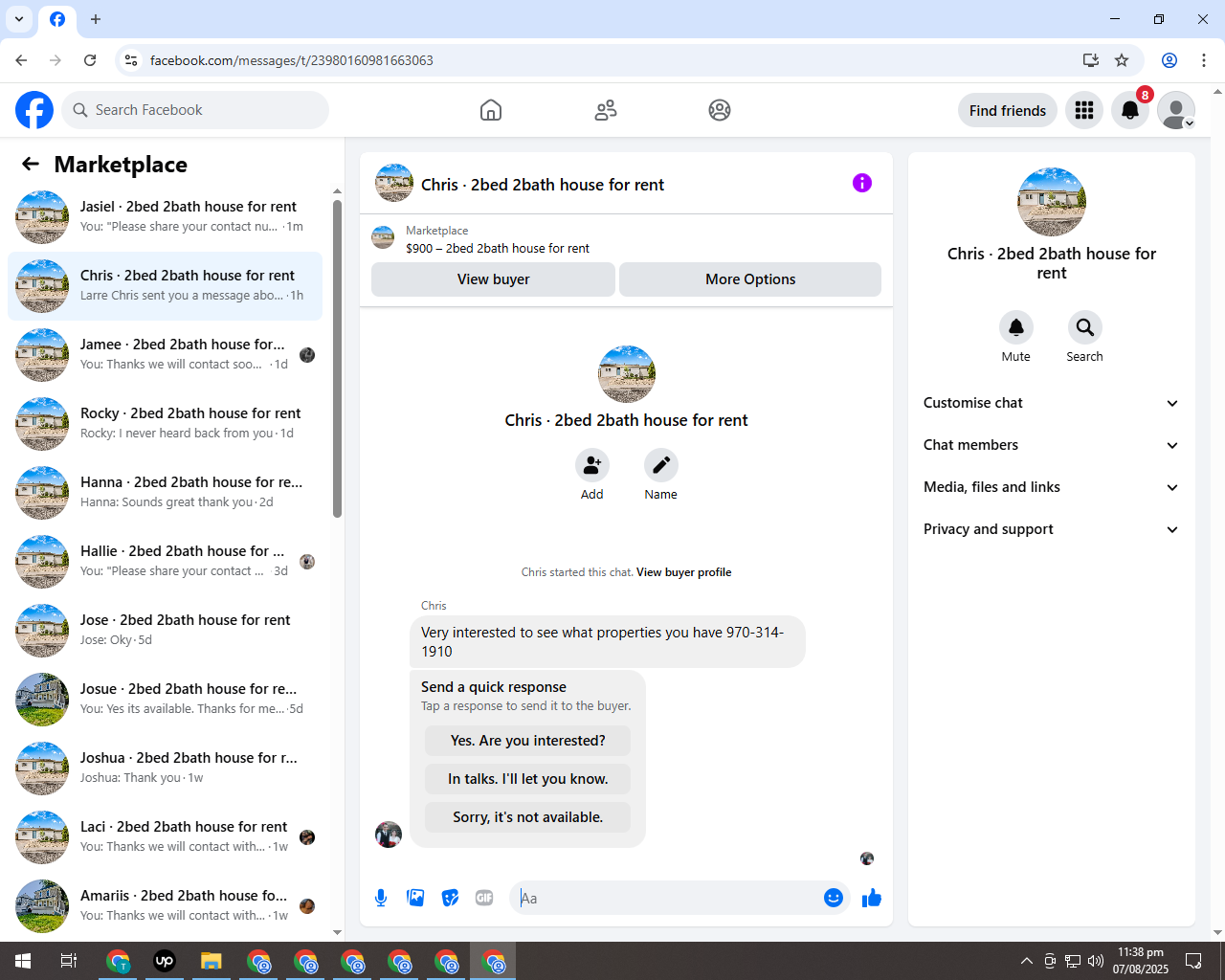Go back using the Marketplace arrow
Viewport: 1225px width, 980px height.
click(x=31, y=164)
